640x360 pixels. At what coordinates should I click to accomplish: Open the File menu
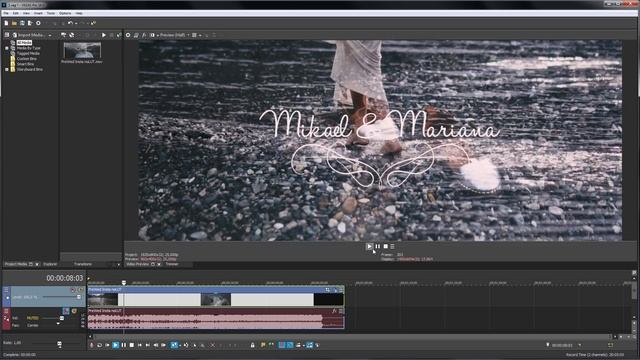click(x=6, y=13)
